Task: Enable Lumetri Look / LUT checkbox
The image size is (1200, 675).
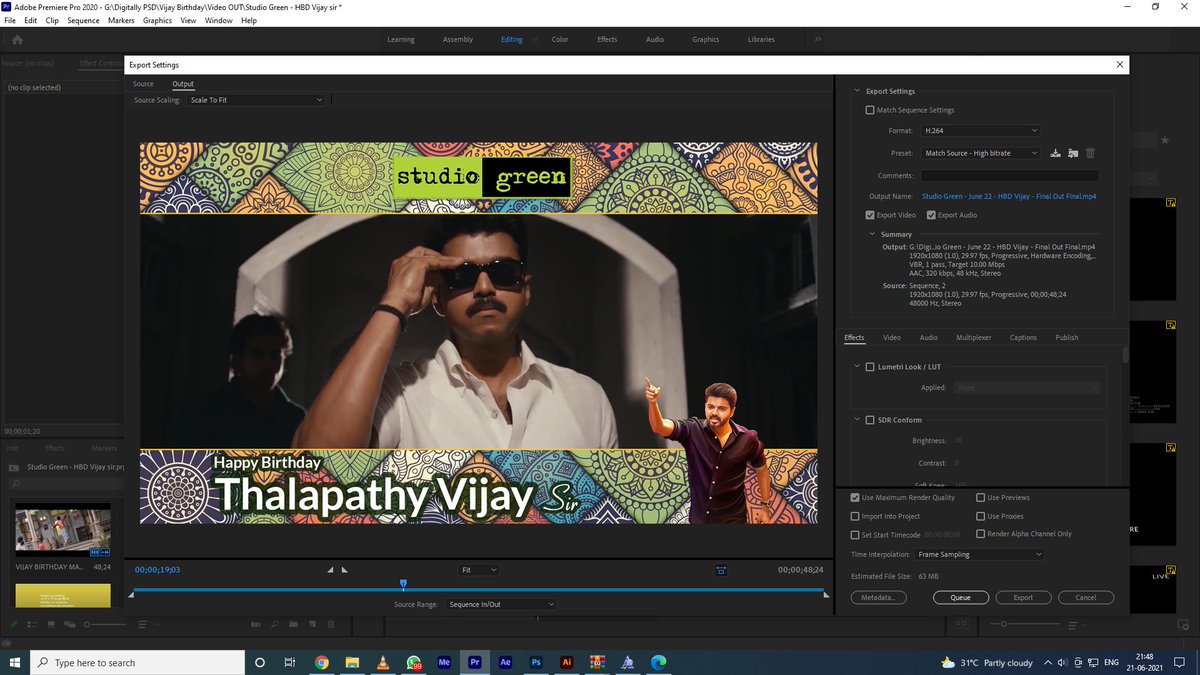Action: pyautogui.click(x=870, y=367)
